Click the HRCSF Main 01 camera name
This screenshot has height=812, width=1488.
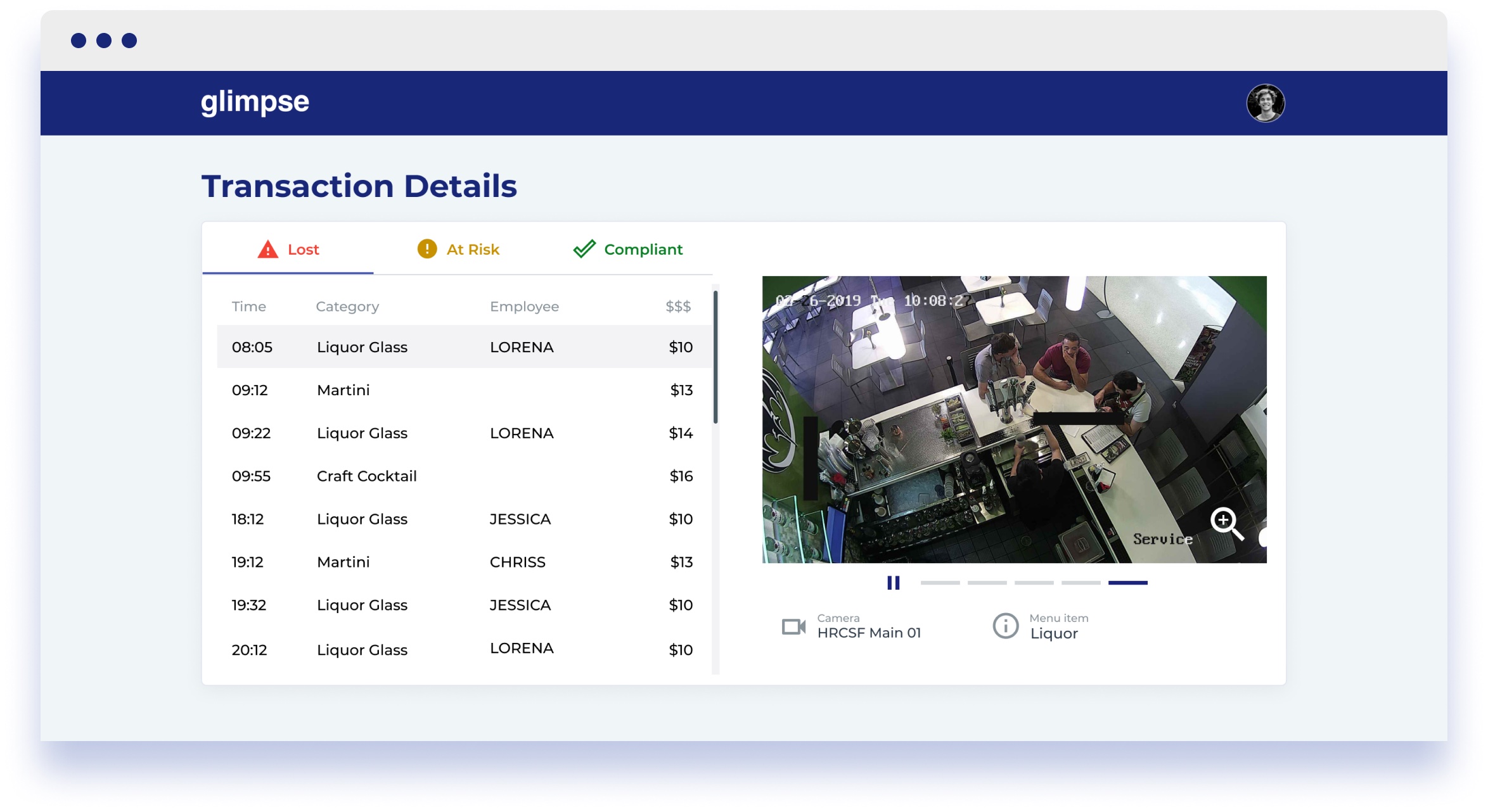pos(869,633)
